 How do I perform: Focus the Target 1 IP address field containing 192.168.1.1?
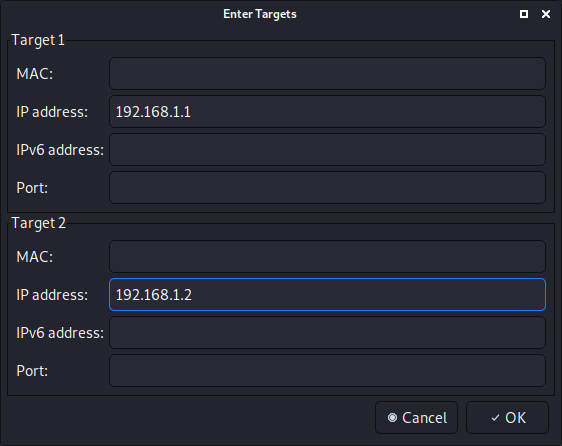click(x=327, y=112)
